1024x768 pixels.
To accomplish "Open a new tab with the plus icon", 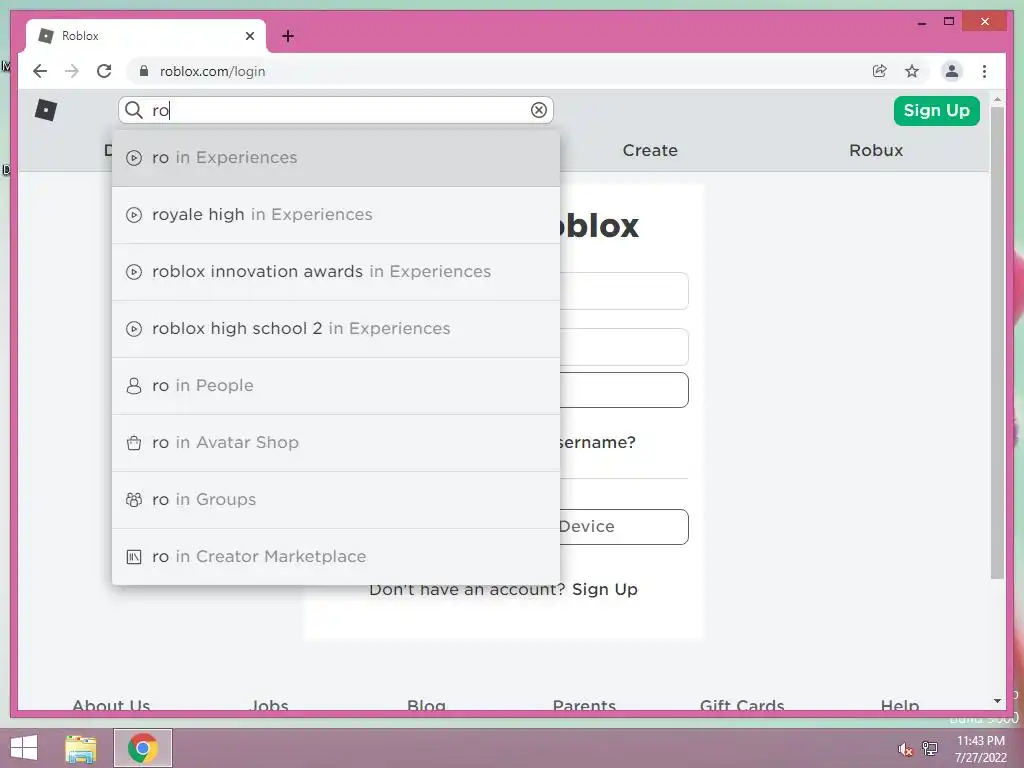I will click(x=288, y=36).
